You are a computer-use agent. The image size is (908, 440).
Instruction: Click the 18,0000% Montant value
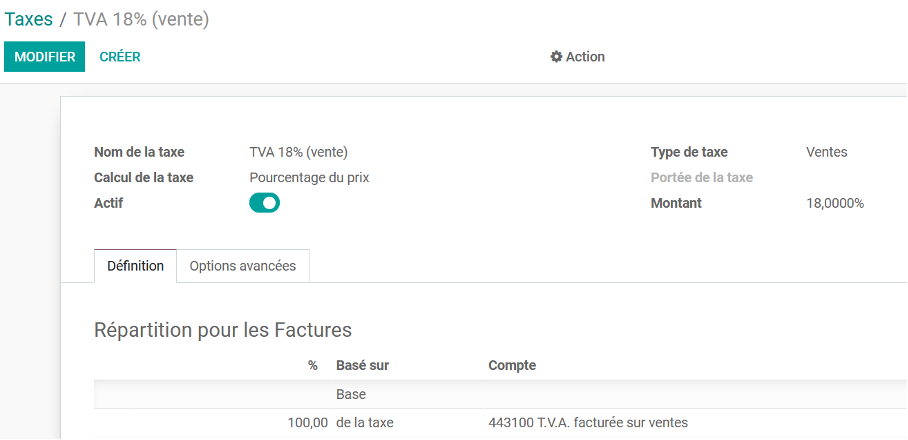click(835, 203)
